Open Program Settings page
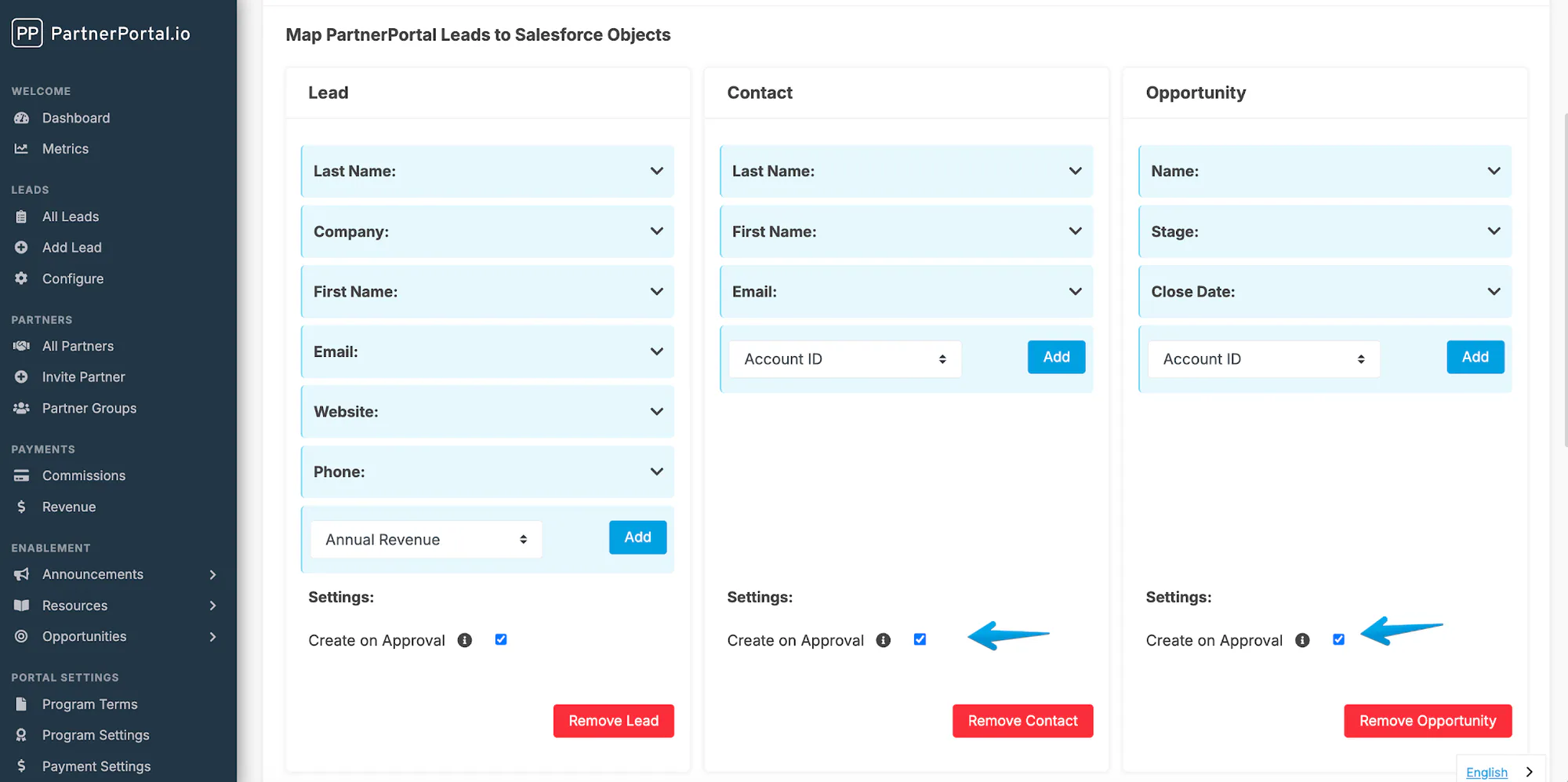 (x=96, y=735)
